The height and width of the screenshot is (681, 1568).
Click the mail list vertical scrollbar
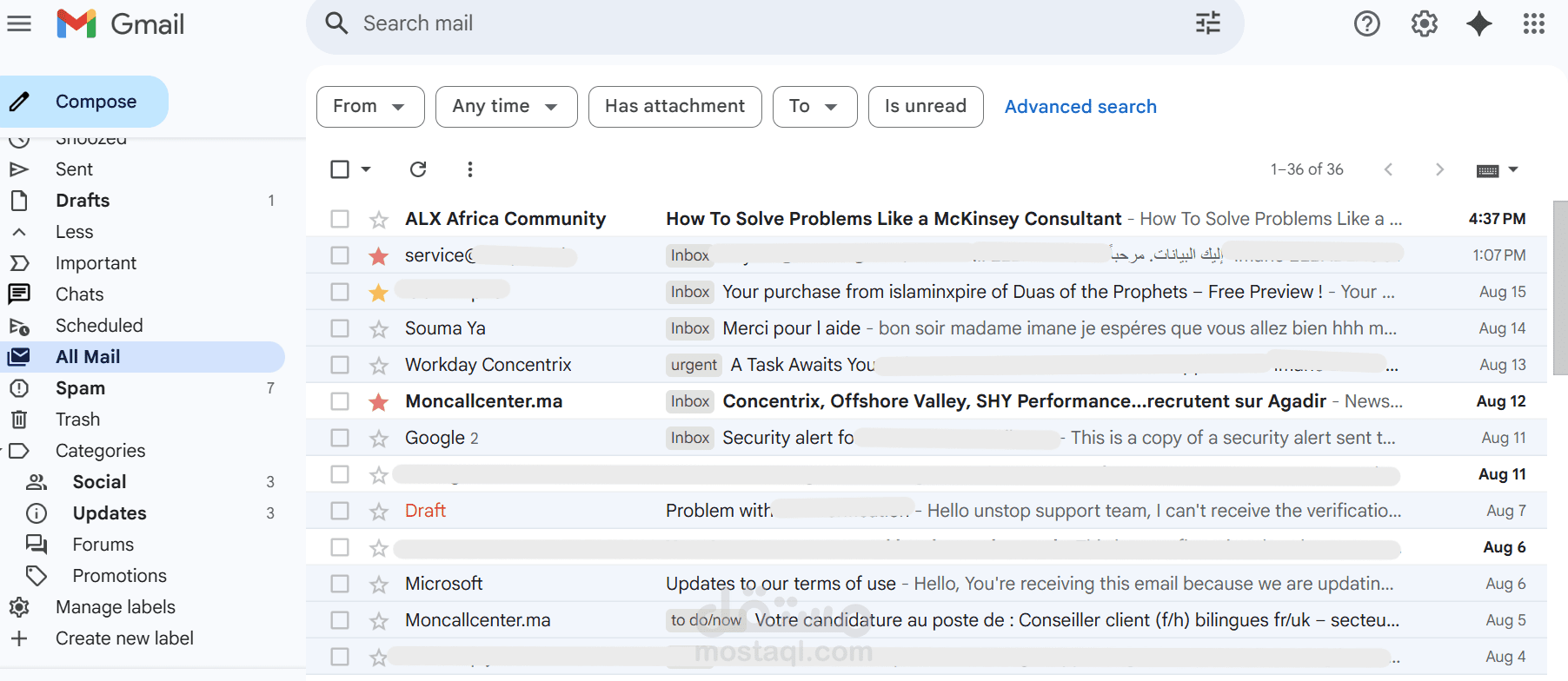tap(1560, 288)
